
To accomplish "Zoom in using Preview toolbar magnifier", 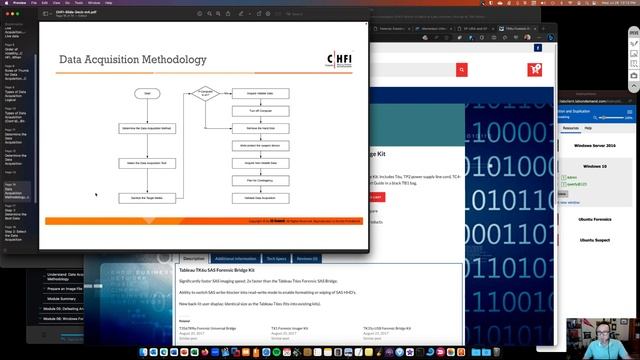I will pyautogui.click(x=218, y=13).
